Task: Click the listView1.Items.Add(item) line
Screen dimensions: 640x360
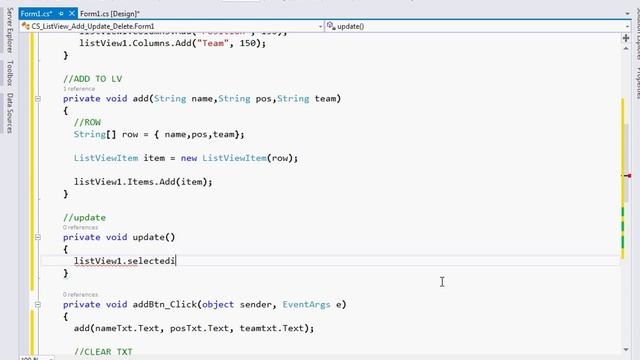Action: pos(143,182)
